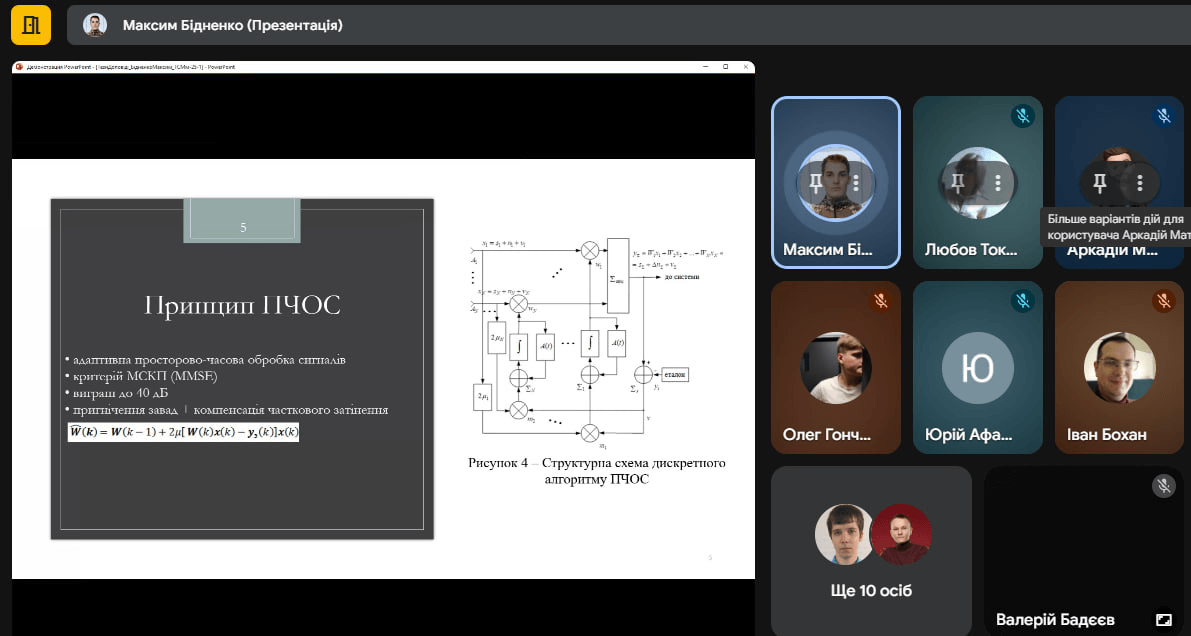
Task: Toggle the mic indicator on Юрій Афа's tile
Action: coord(1022,301)
